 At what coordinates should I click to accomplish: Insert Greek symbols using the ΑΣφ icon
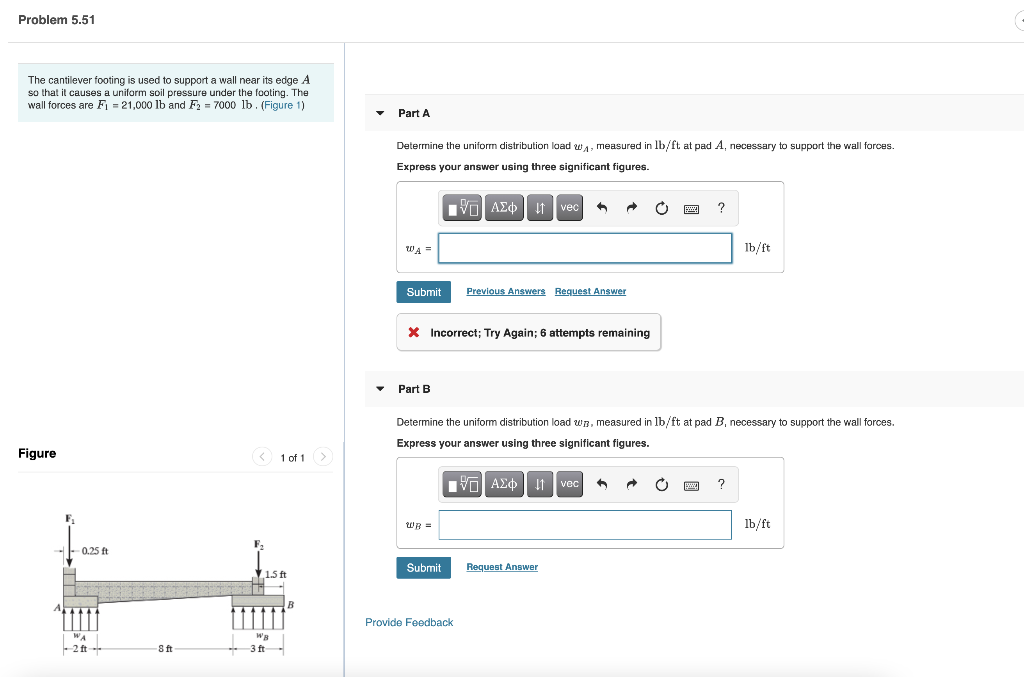[x=504, y=207]
